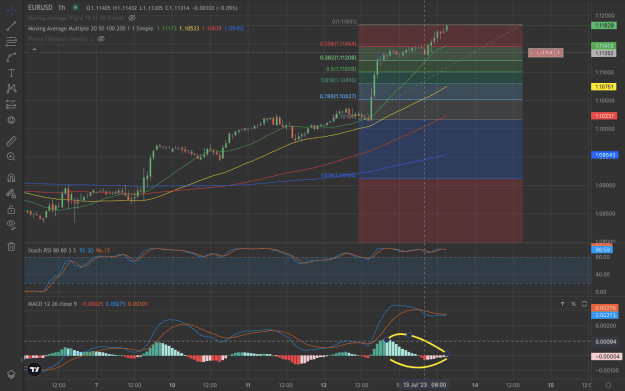Collapse the indicator legend with chevron
625x391 pixels.
[34, 49]
